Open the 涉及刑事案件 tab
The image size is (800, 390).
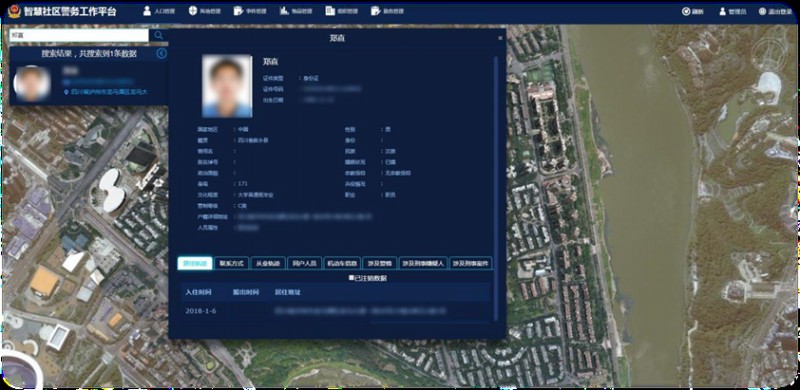[471, 263]
